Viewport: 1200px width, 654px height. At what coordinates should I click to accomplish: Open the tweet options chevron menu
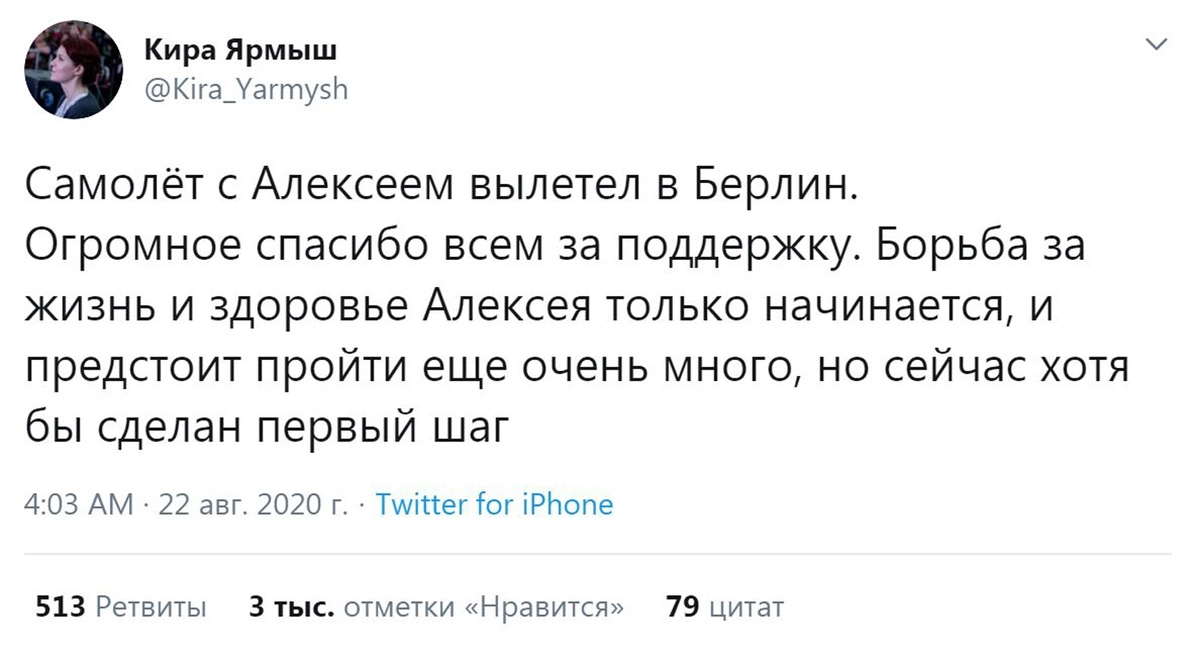(1157, 45)
